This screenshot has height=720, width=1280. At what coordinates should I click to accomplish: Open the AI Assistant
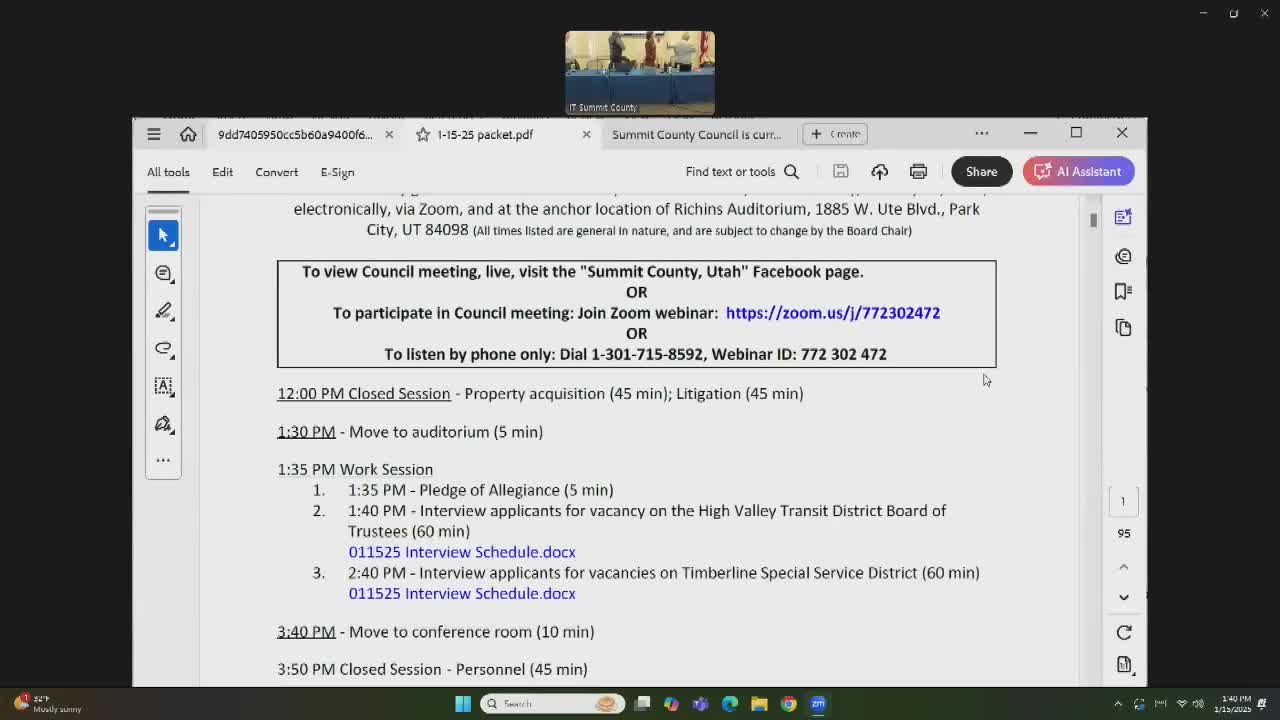click(x=1078, y=172)
